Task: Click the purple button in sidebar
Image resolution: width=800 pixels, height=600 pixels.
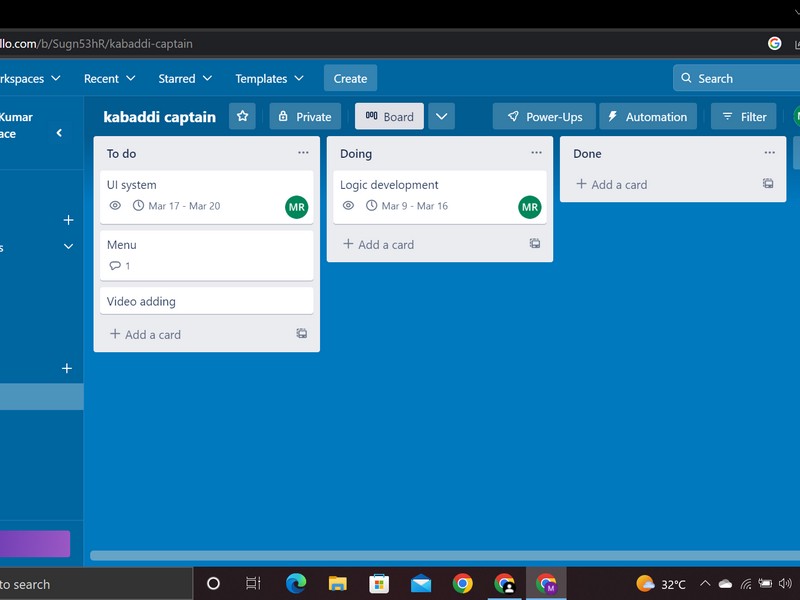Action: [x=35, y=543]
